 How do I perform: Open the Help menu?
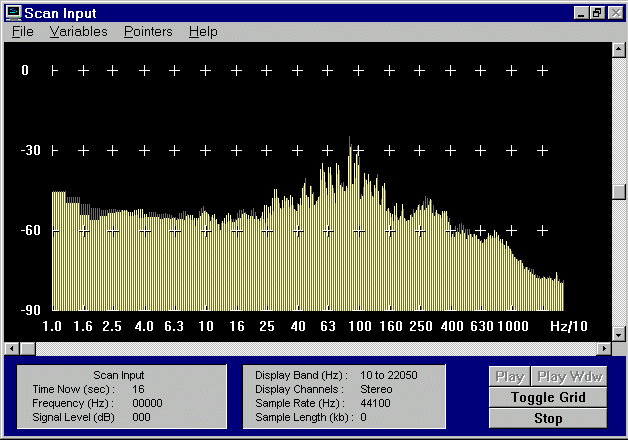[203, 32]
